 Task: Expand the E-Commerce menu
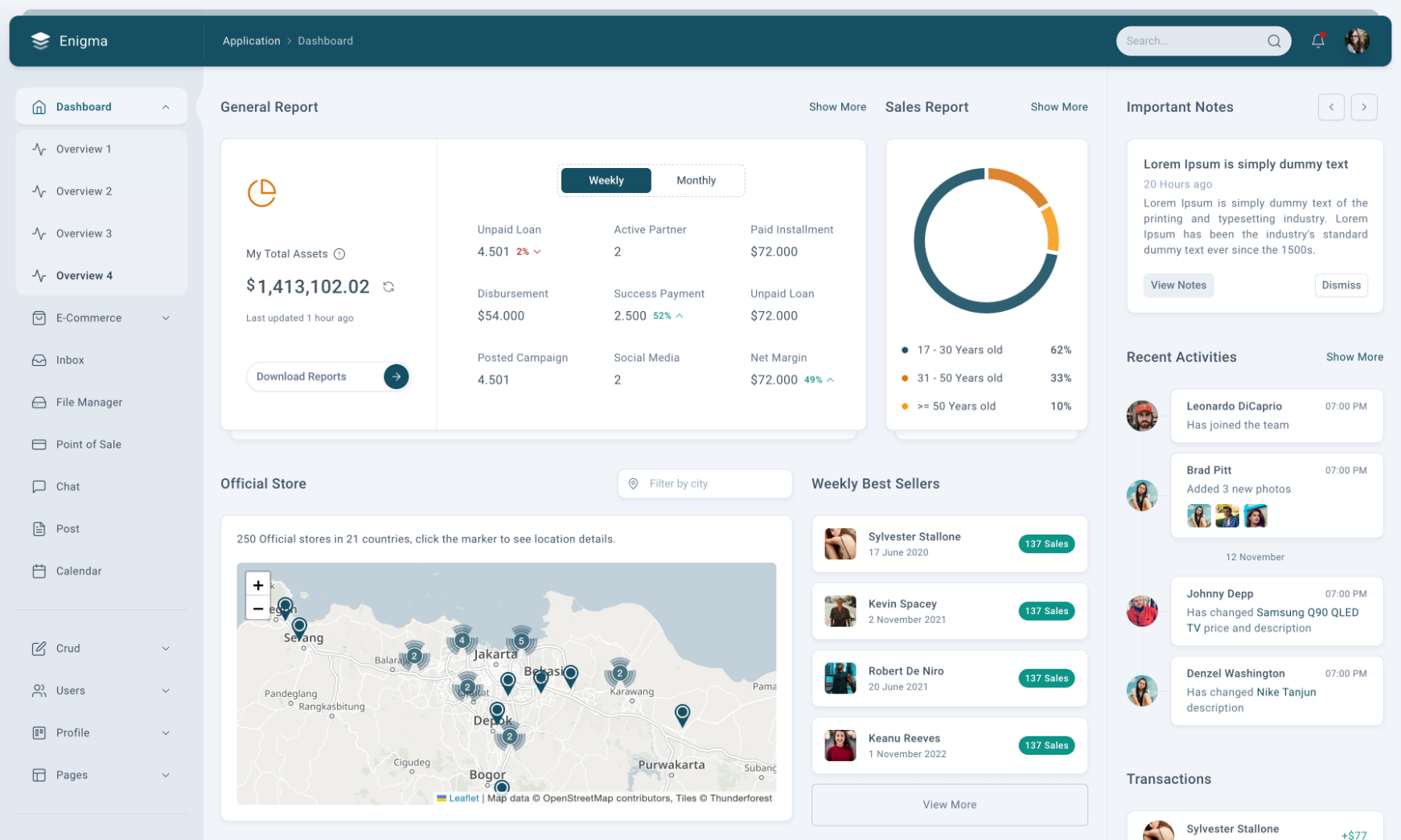(90, 318)
